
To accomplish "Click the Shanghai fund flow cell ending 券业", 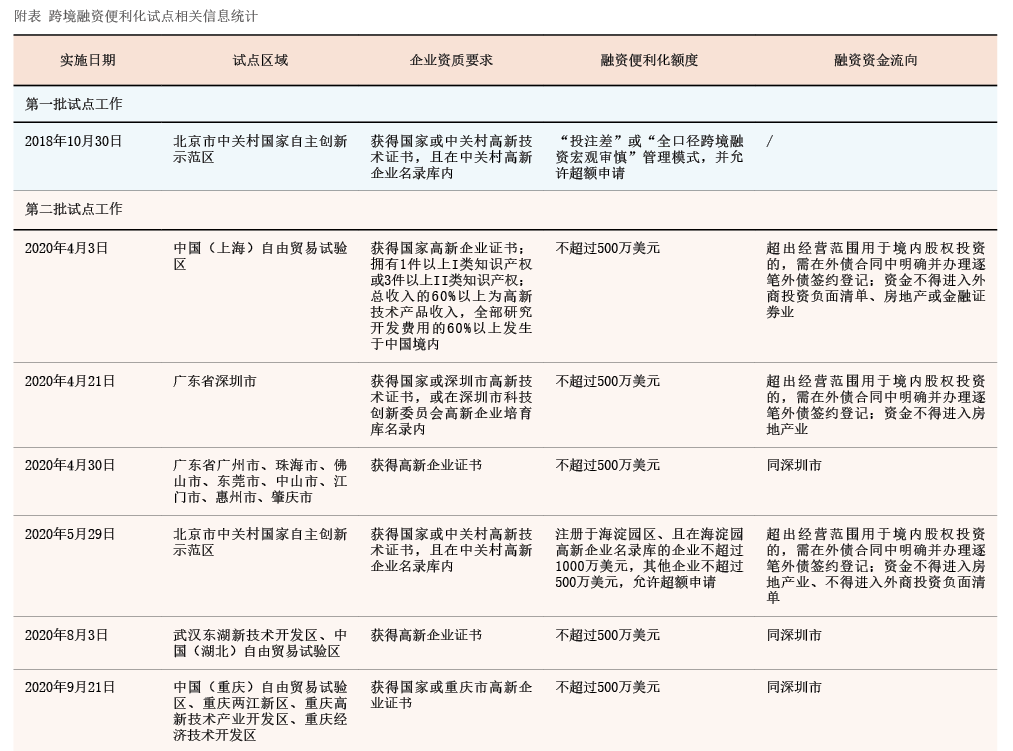I will 876,280.
